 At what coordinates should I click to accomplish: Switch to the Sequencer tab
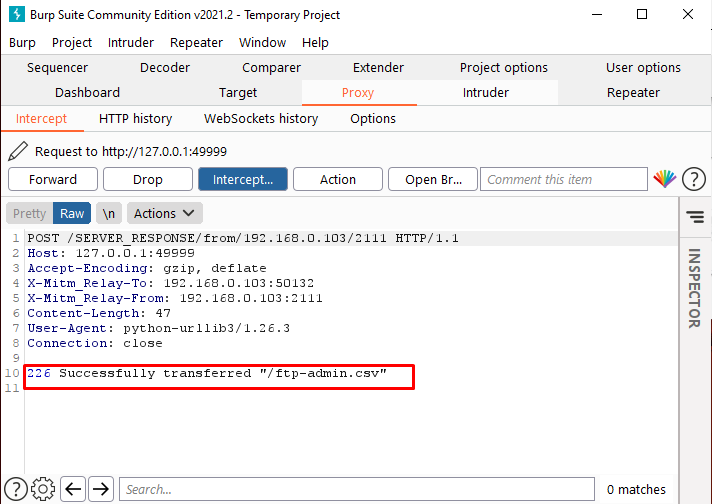57,68
